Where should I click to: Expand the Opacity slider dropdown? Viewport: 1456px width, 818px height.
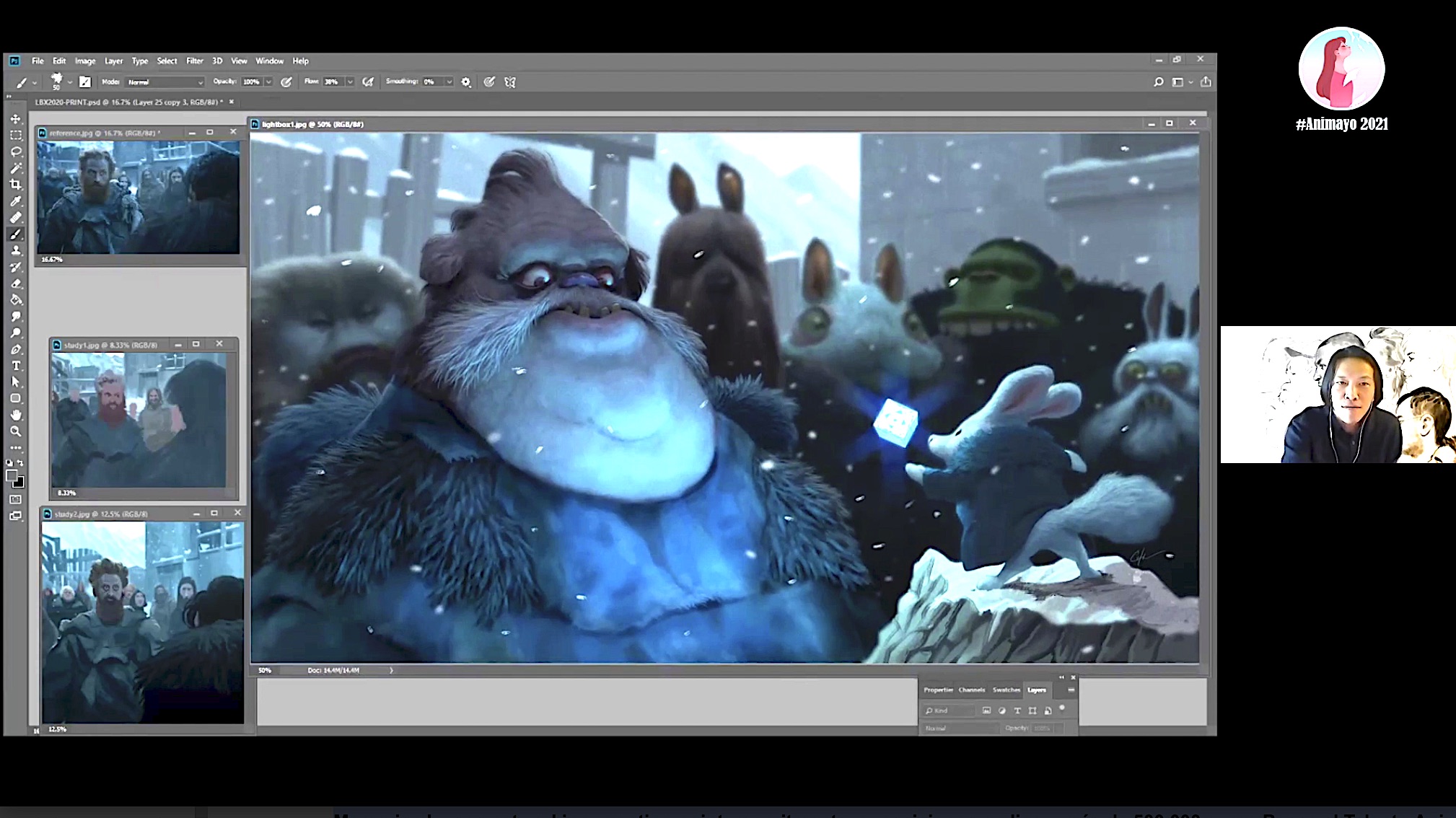coord(268,82)
